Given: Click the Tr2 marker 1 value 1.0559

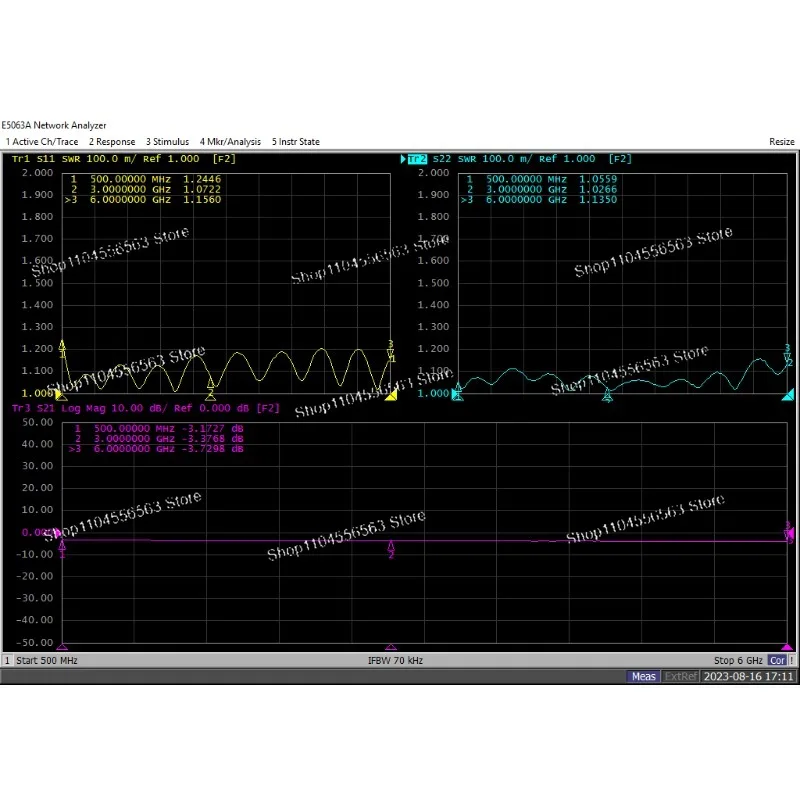Looking at the screenshot, I should (598, 179).
